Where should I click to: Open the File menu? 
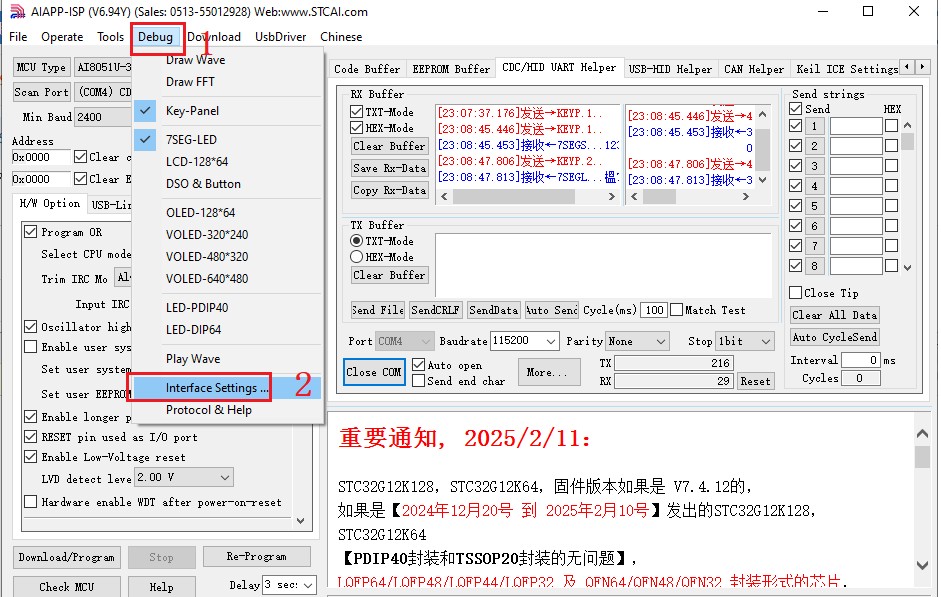click(18, 37)
